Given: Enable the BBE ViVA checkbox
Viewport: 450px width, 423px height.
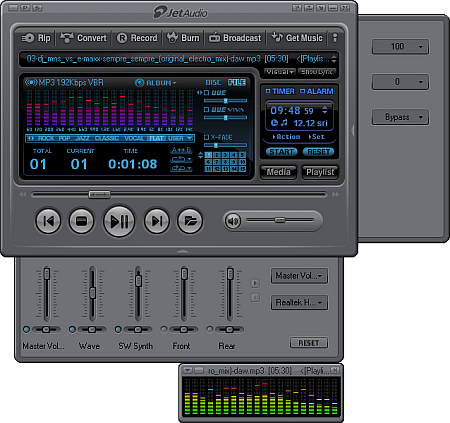Looking at the screenshot, I should coord(206,109).
